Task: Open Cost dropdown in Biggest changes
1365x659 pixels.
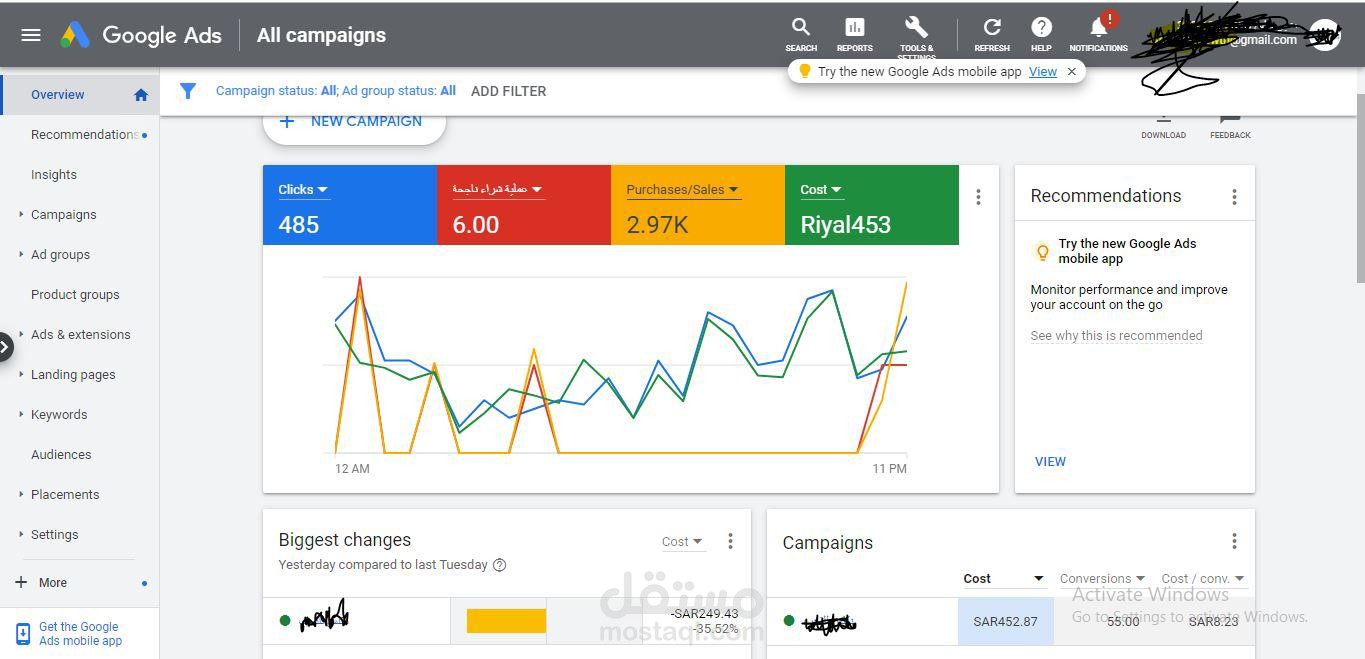Action: pyautogui.click(x=682, y=542)
